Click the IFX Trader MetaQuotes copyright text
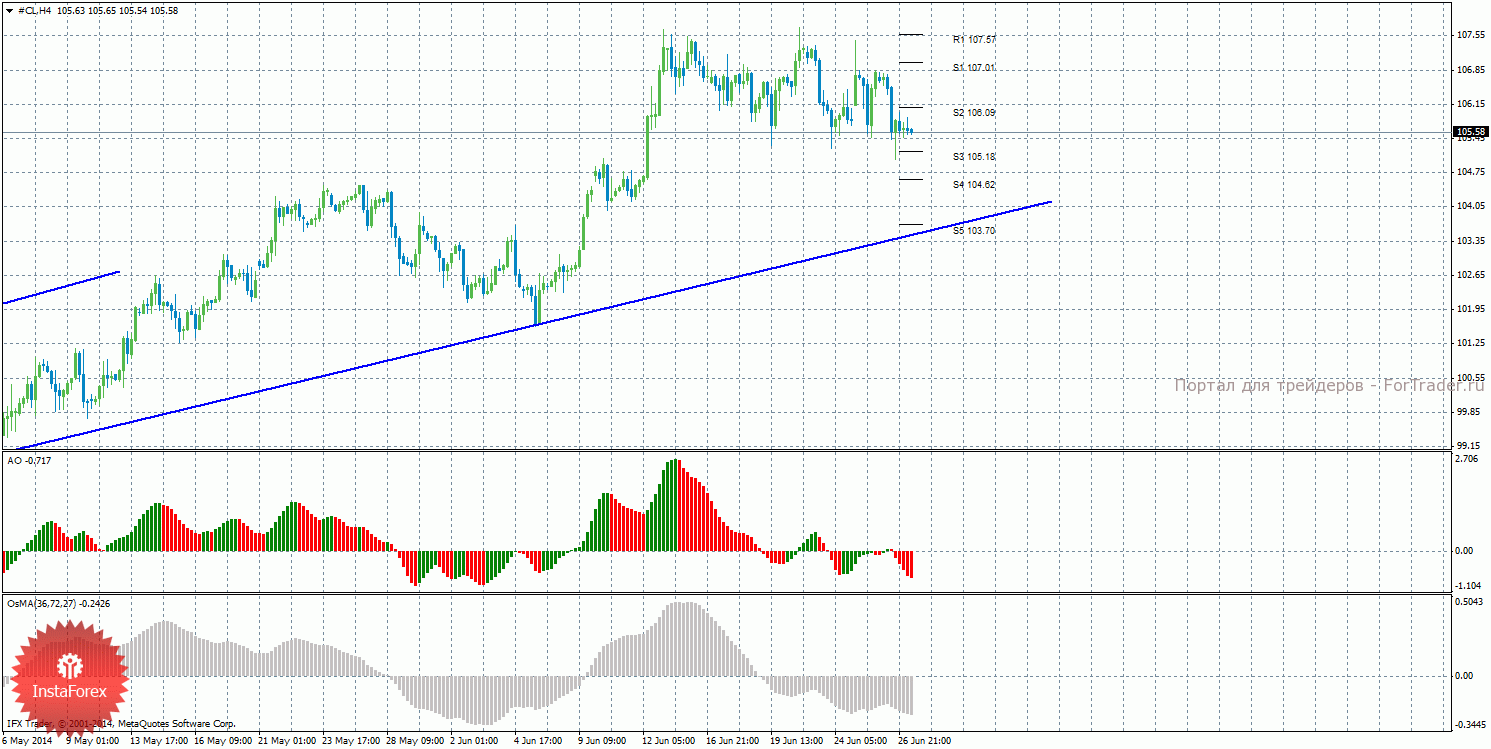Image resolution: width=1491 pixels, height=749 pixels. click(120, 723)
